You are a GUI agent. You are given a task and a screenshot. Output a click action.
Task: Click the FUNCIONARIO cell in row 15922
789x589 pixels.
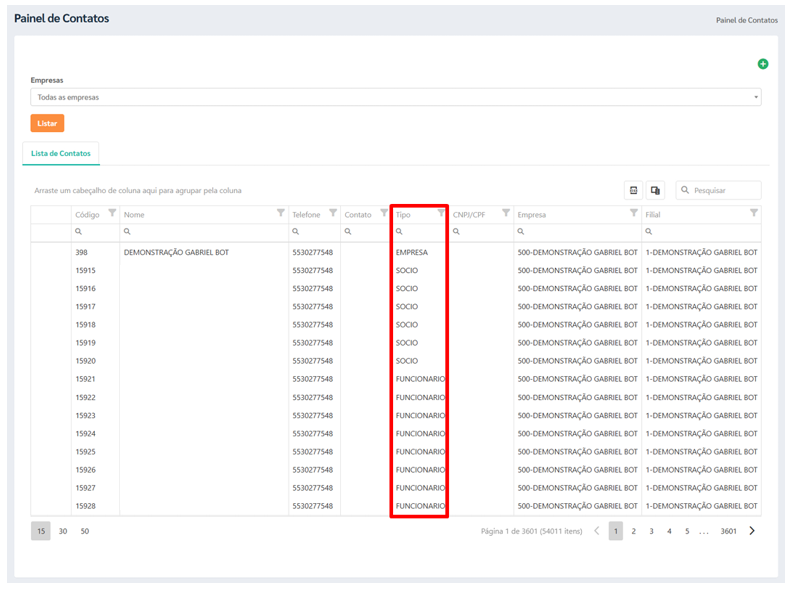[421, 397]
